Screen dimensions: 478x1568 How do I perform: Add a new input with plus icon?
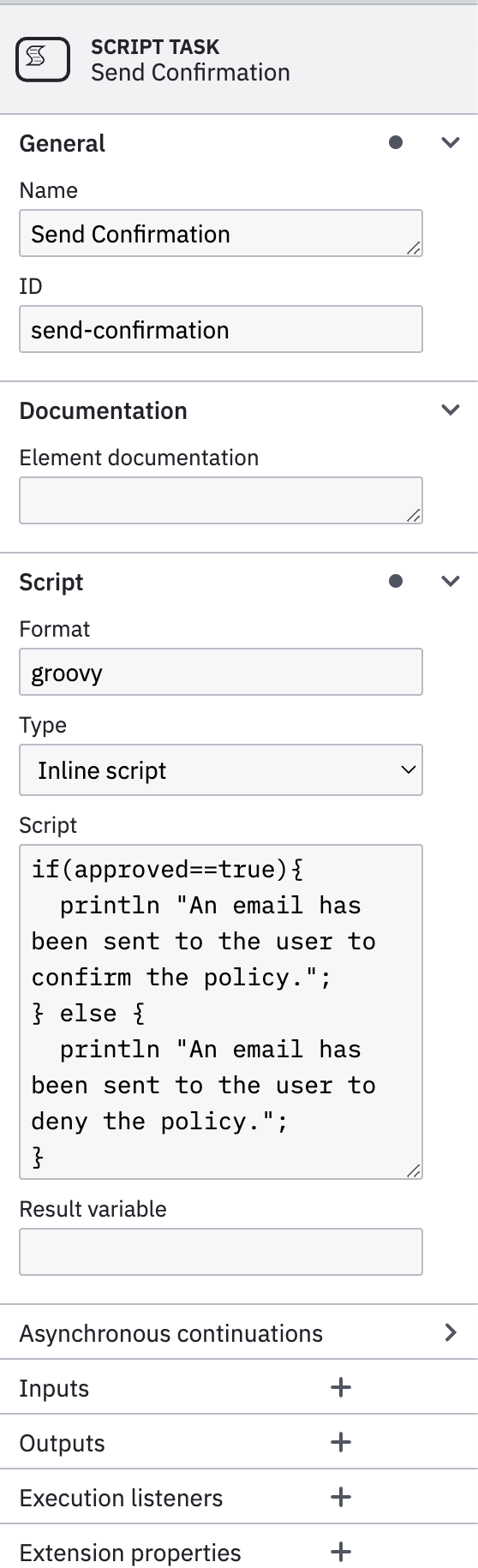coord(341,1387)
